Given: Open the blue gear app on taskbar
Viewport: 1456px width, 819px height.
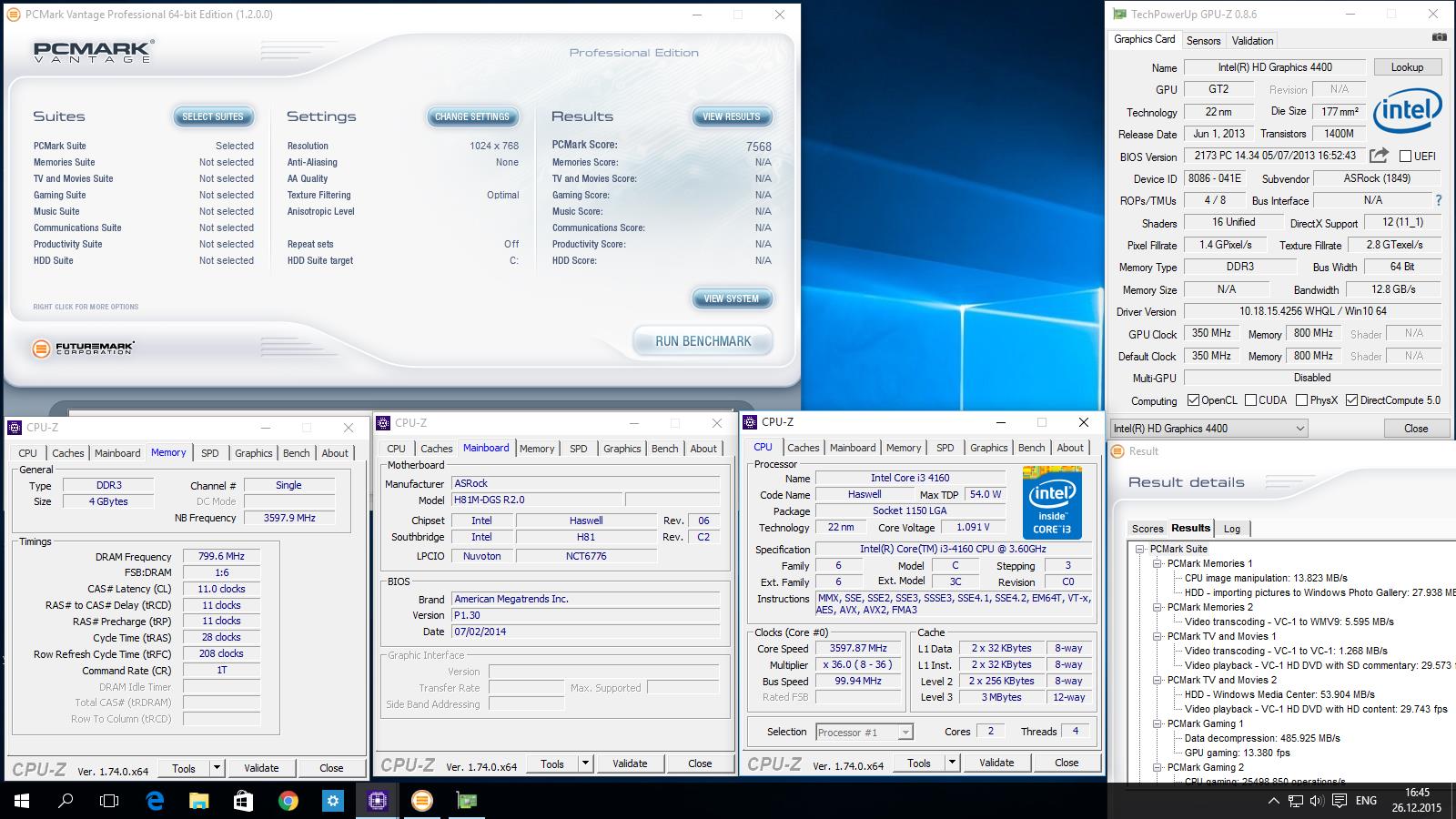Looking at the screenshot, I should (332, 801).
